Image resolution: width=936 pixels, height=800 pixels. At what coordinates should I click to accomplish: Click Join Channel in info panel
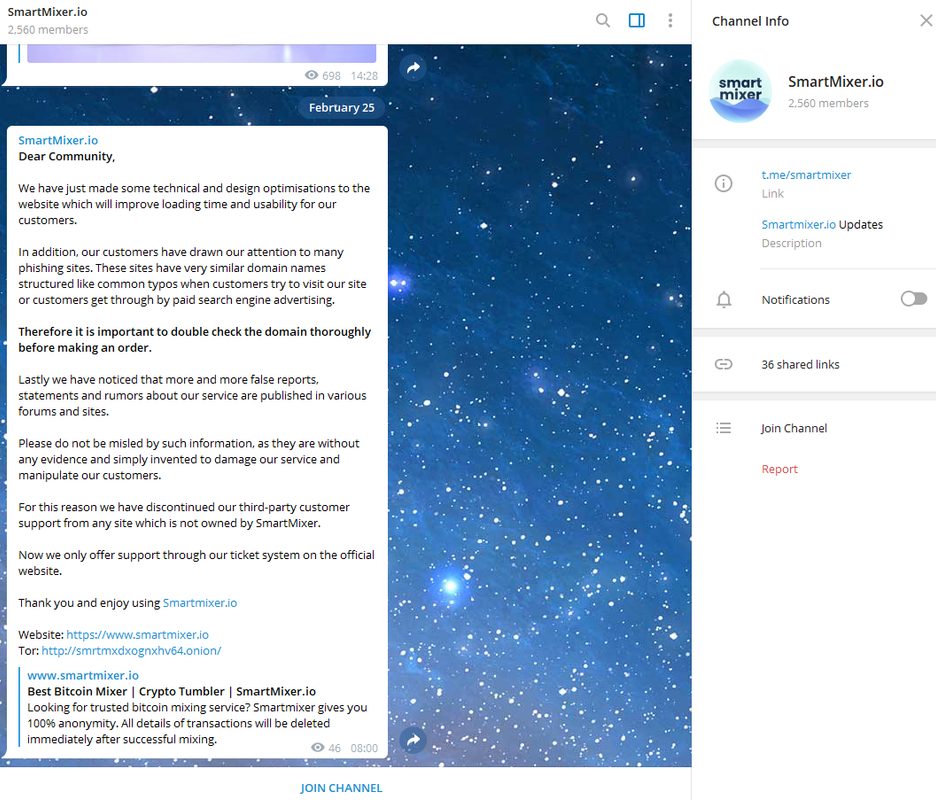[x=794, y=428]
